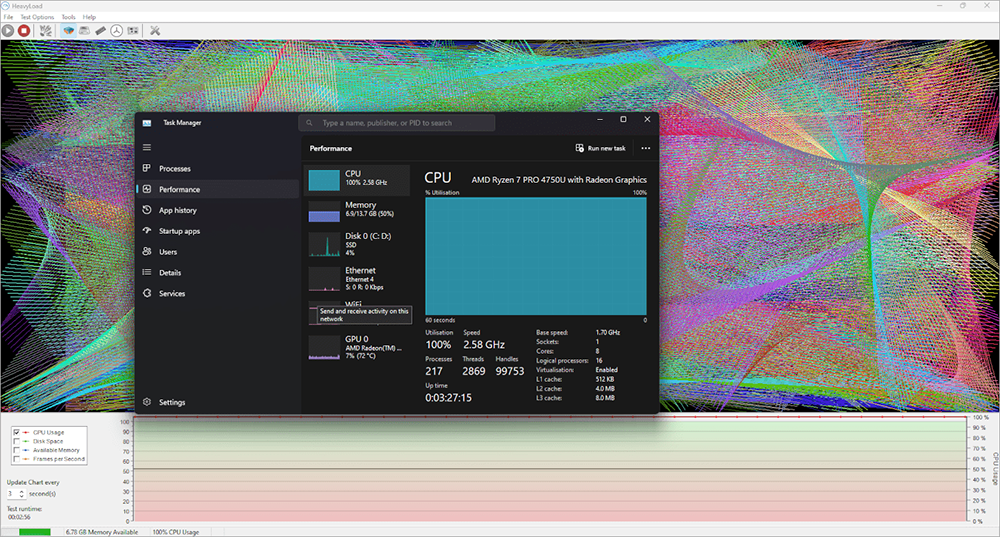Click '6.78 GB Memory Available' status text

[x=101, y=532]
